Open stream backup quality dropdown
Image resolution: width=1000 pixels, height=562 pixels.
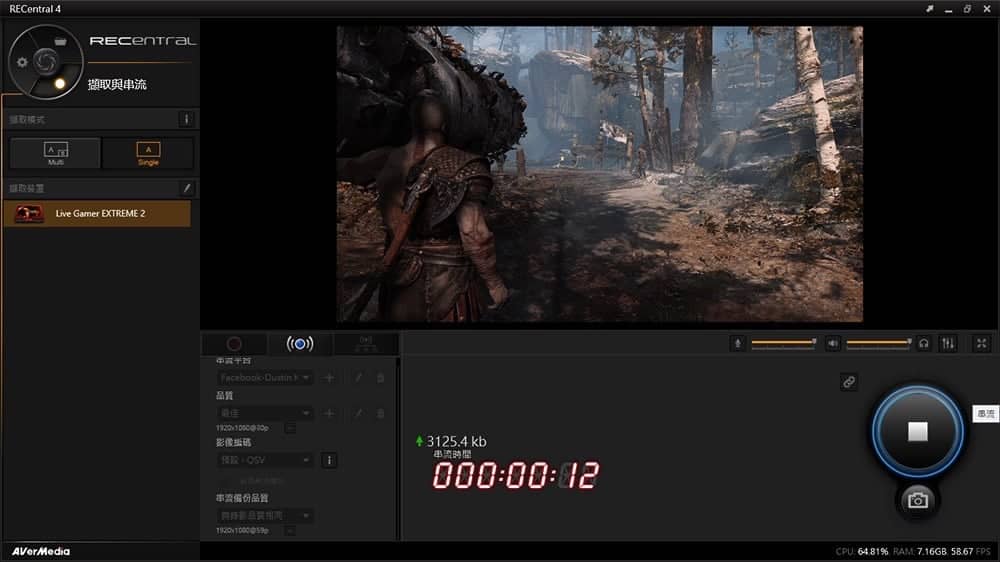click(264, 515)
